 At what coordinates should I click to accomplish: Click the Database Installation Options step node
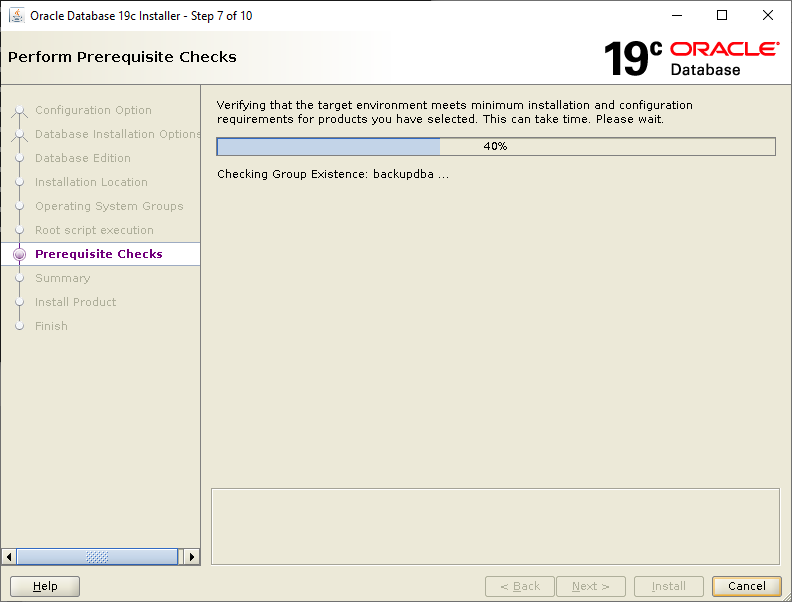(20, 134)
